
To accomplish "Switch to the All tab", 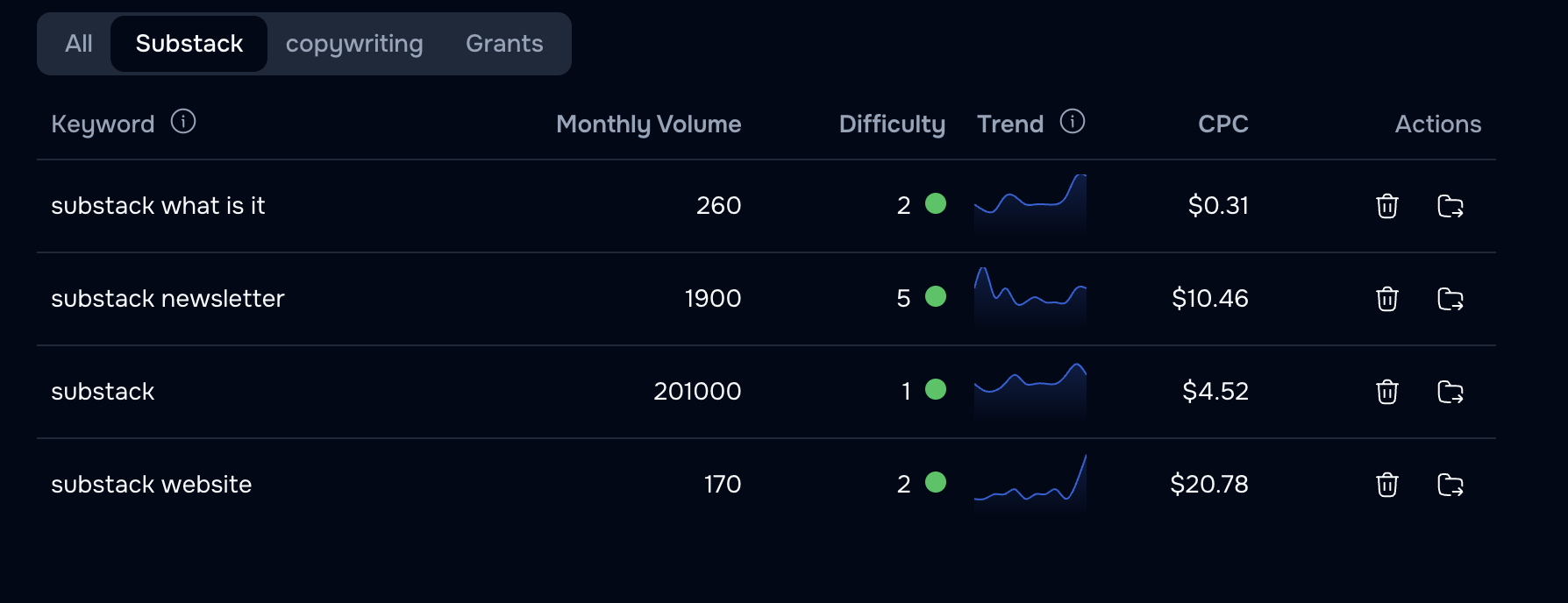I will coord(79,44).
